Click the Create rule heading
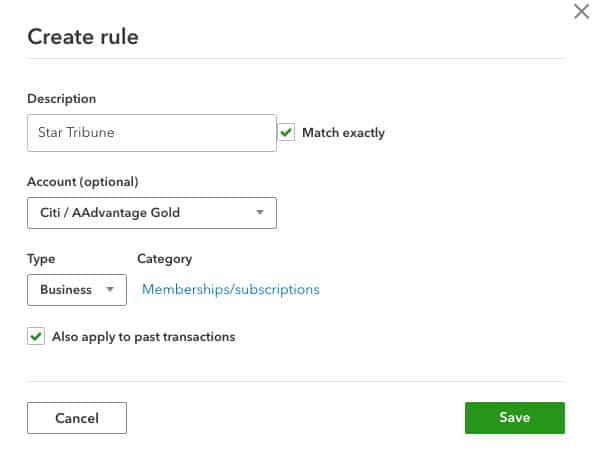Screen dimensions: 593x458 point(83,37)
